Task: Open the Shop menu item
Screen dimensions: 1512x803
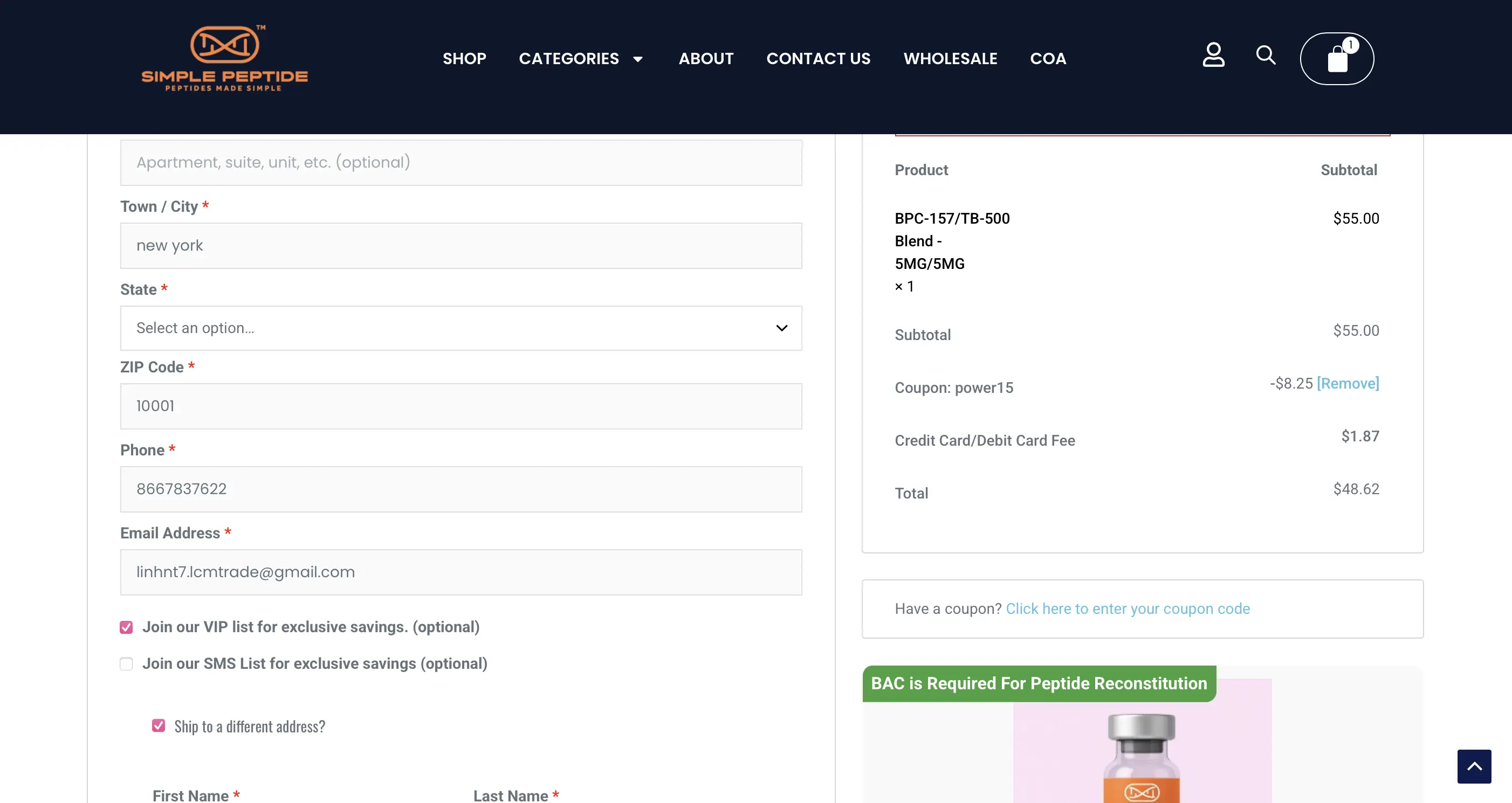Action: (x=464, y=59)
